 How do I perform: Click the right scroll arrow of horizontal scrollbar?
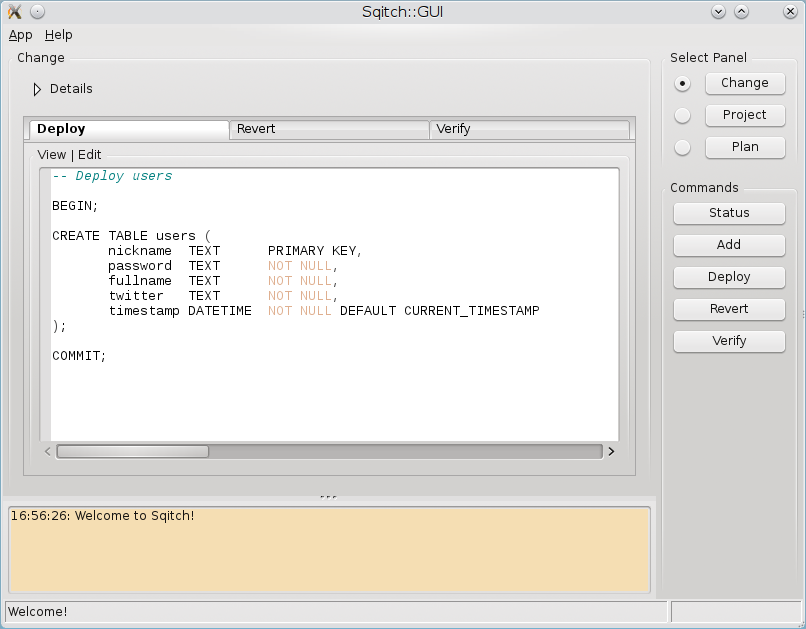coord(611,451)
